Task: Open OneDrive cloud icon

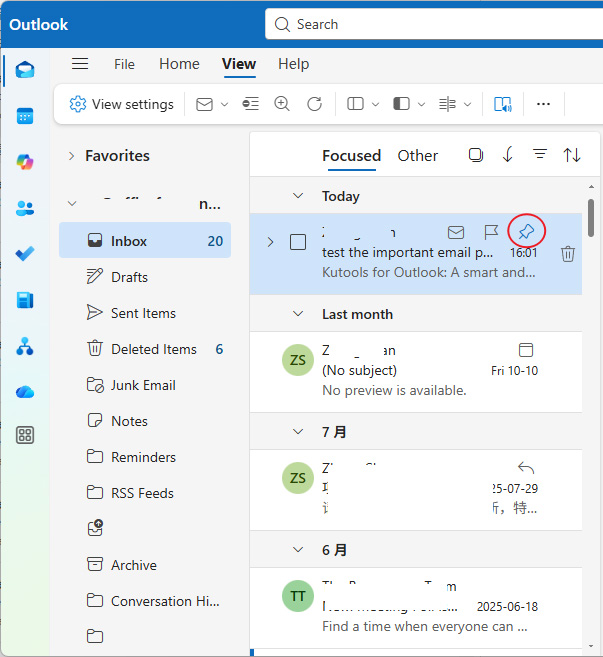Action: click(25, 392)
